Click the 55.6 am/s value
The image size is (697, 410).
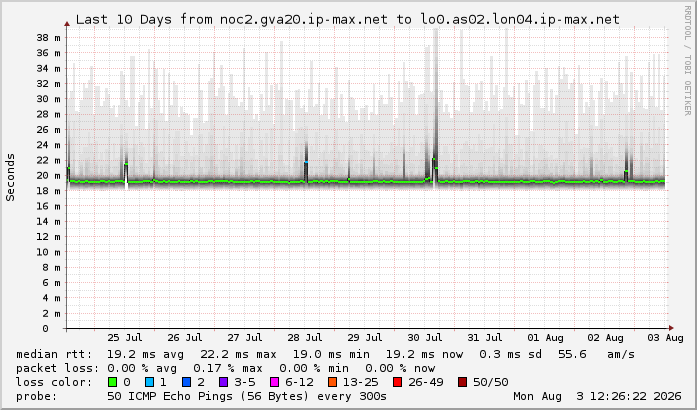[x=596, y=354]
